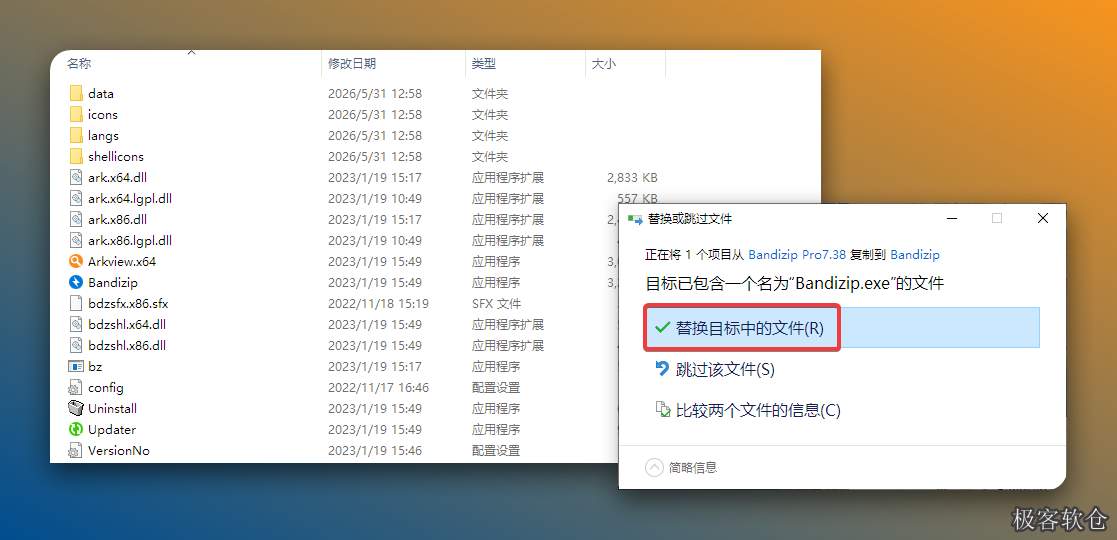Click the 2022/11/17 16:46 date cell
The image size is (1117, 540).
(378, 388)
